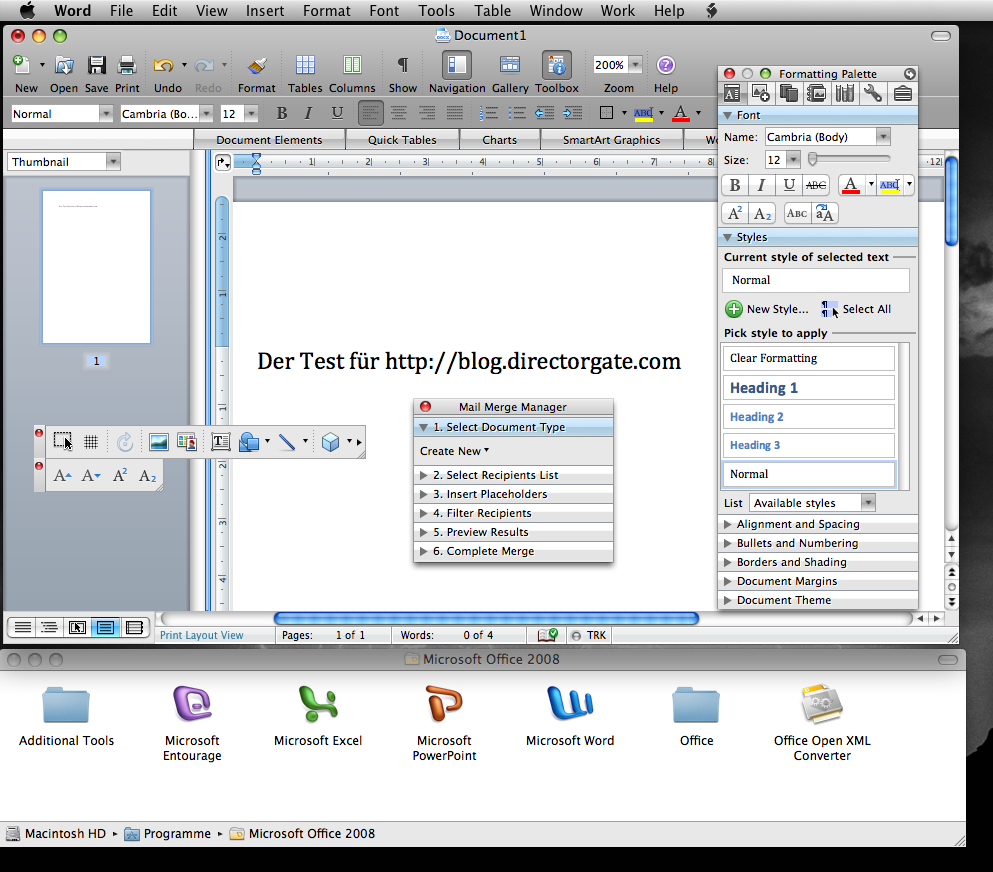Open the font Name dropdown in palette
993x872 pixels.
click(883, 137)
